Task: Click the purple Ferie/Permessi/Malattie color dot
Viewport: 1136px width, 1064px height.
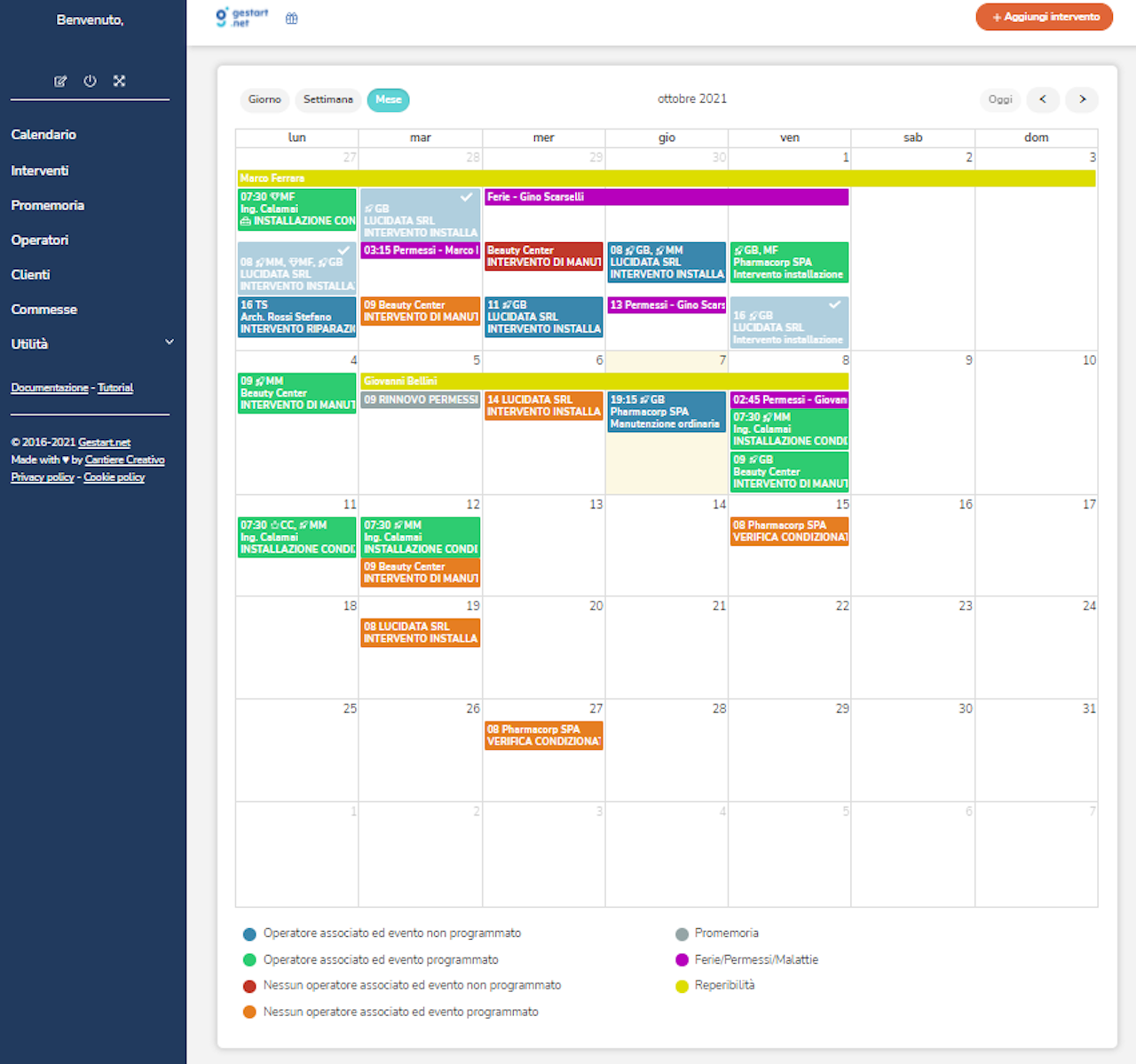Action: (682, 959)
